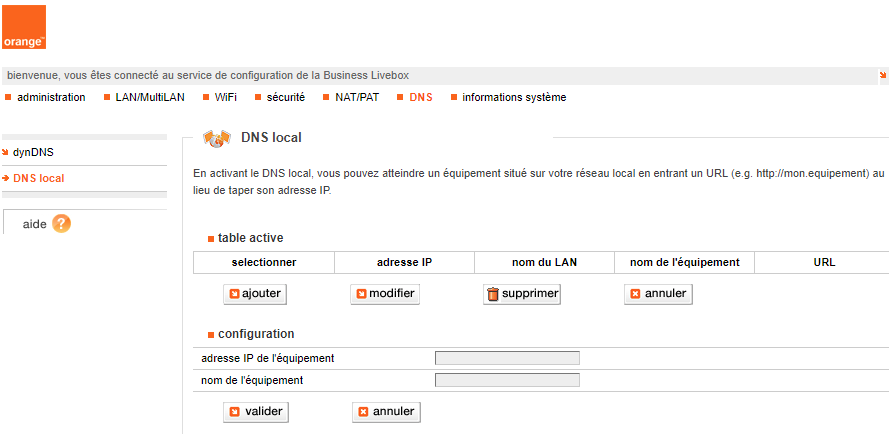Click the Orange logo
Image resolution: width=889 pixels, height=434 pixels.
(24, 27)
